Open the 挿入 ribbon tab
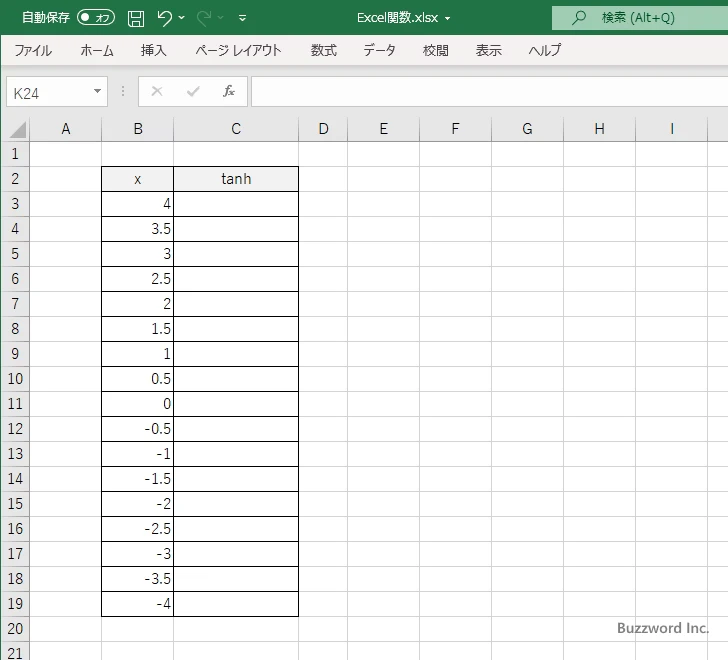 click(x=153, y=50)
